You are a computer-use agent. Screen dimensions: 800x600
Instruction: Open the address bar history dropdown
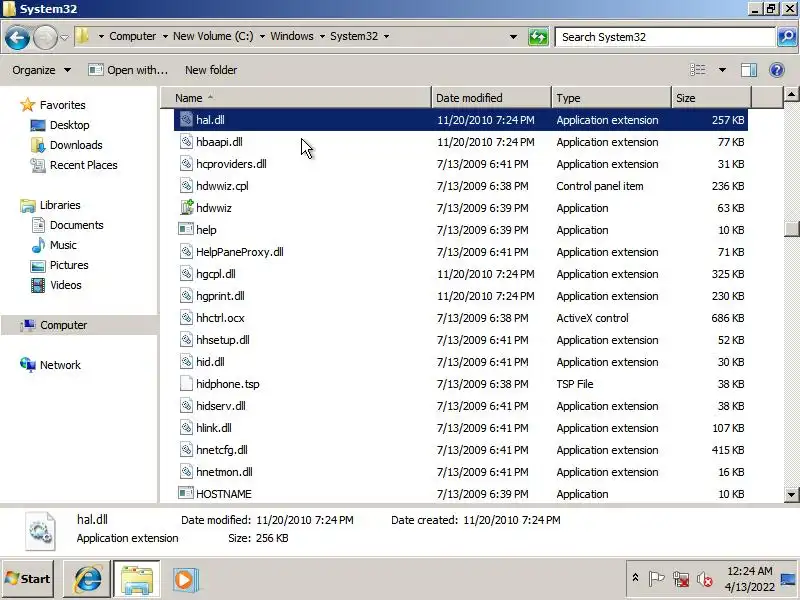(x=513, y=37)
